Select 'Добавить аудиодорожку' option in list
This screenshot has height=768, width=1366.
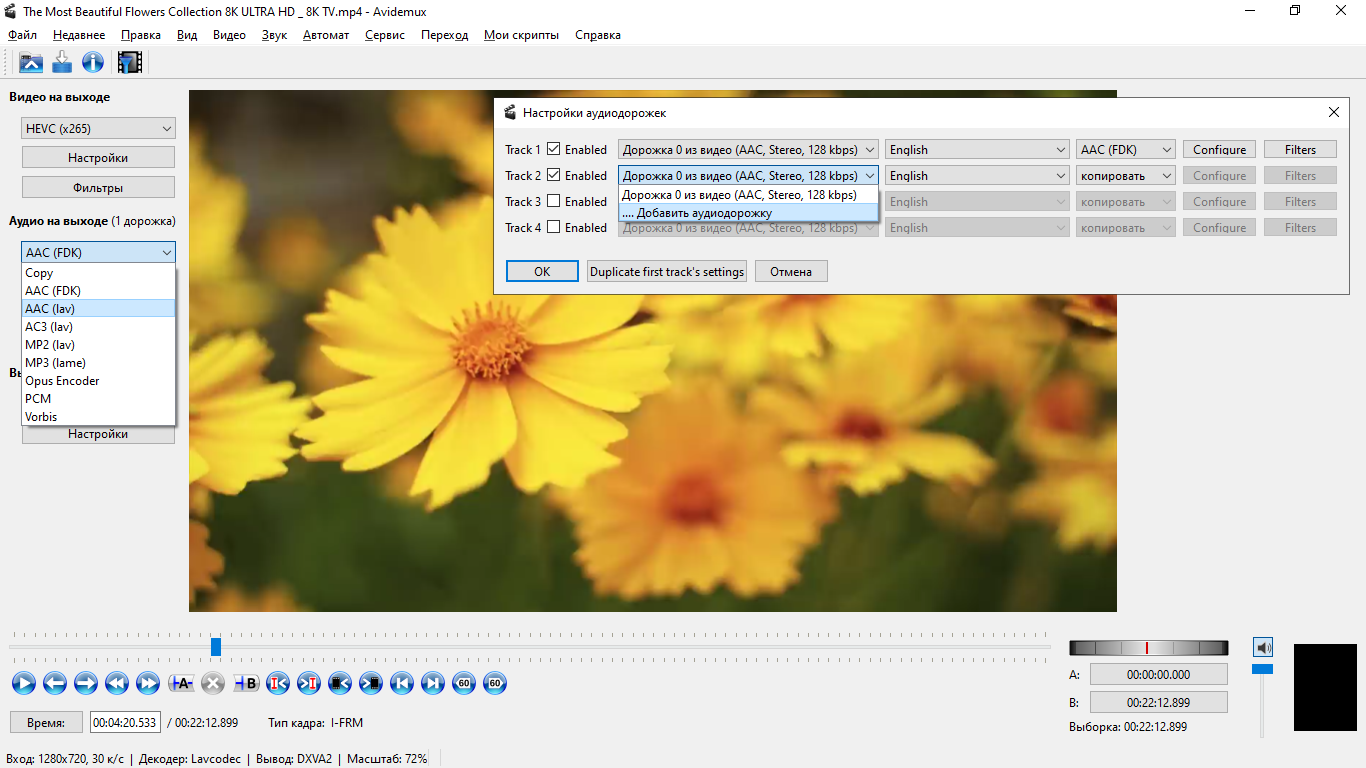pyautogui.click(x=748, y=212)
